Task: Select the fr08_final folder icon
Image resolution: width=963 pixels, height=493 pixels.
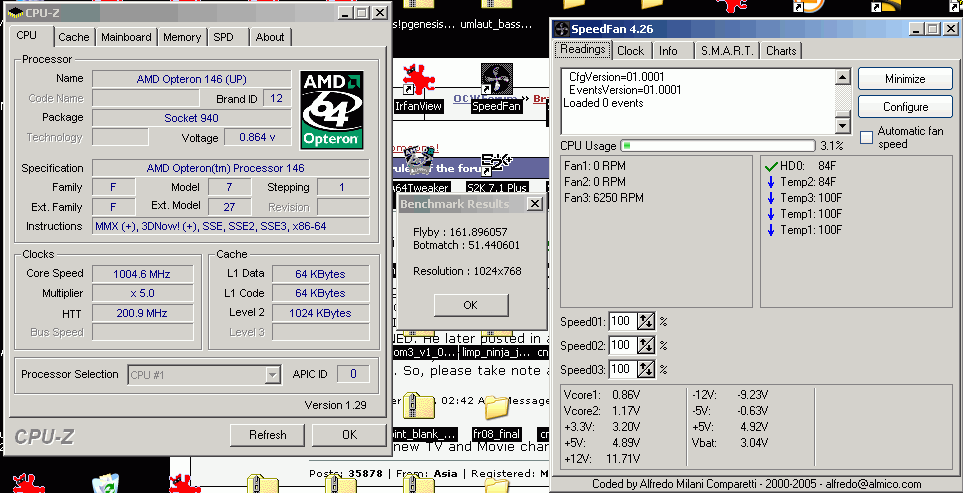Action: point(496,408)
